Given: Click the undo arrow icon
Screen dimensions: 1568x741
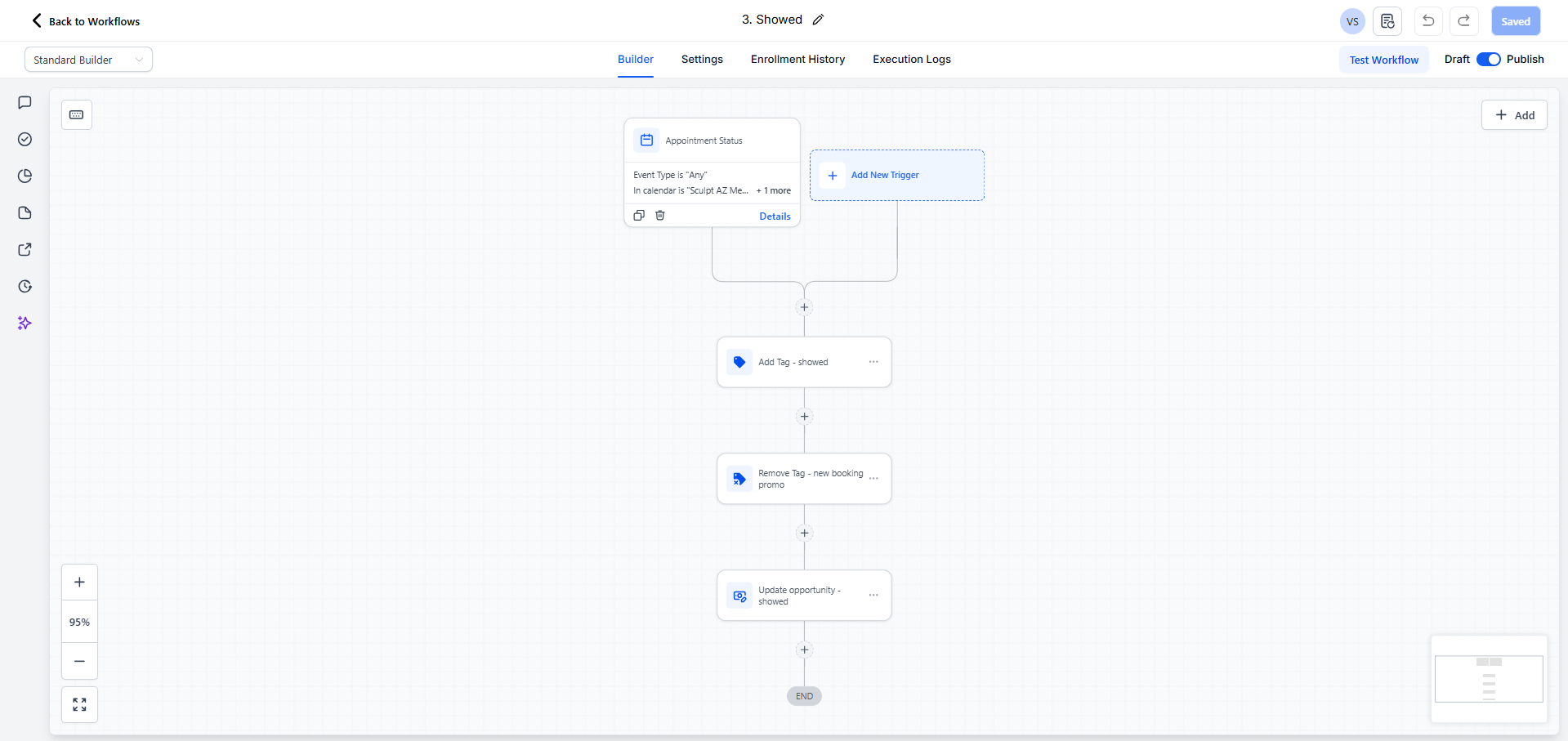Looking at the screenshot, I should (1427, 21).
